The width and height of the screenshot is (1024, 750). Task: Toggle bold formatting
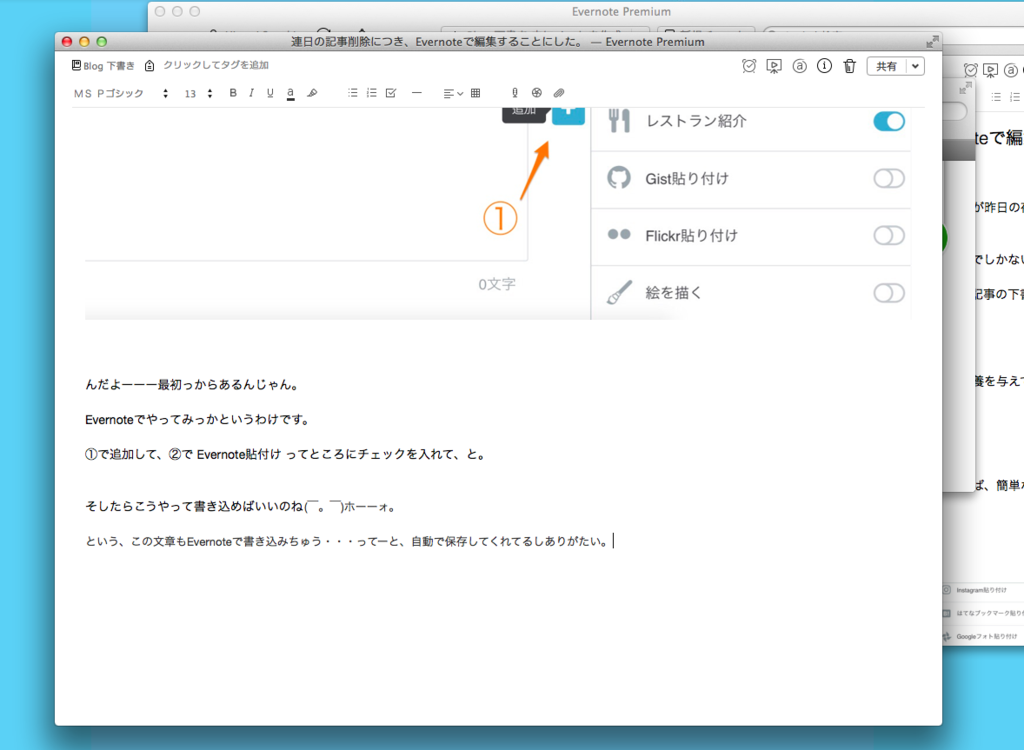click(x=233, y=93)
